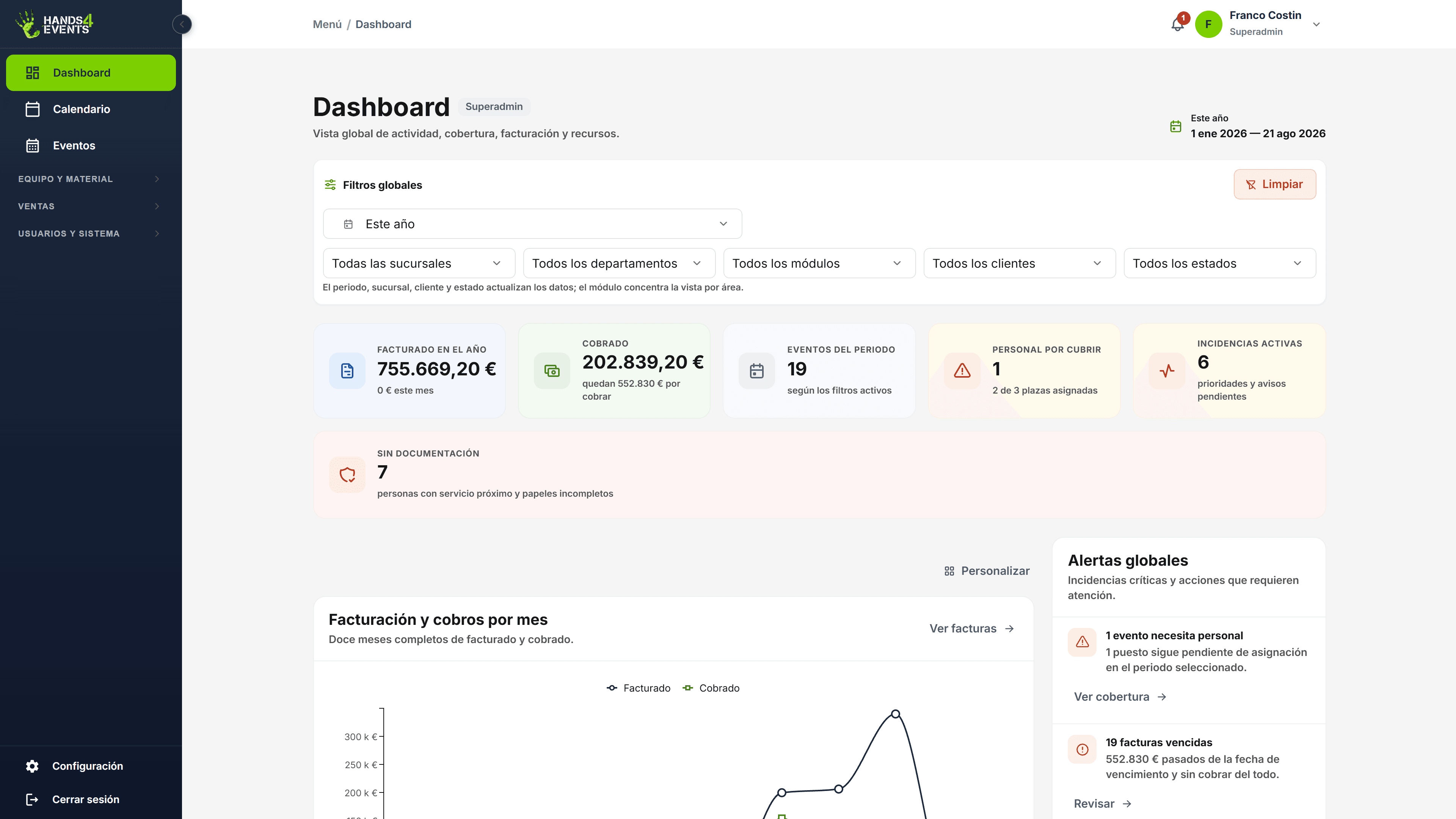Click the highest Facturado data point on chart

[895, 714]
